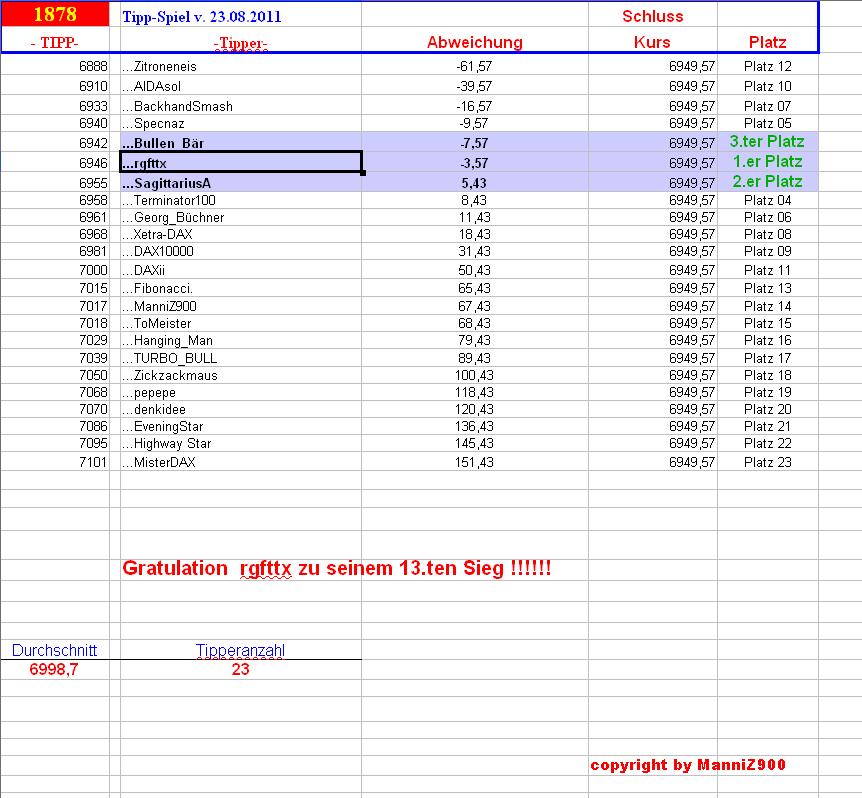Select the deviation value 100,43

(x=474, y=375)
